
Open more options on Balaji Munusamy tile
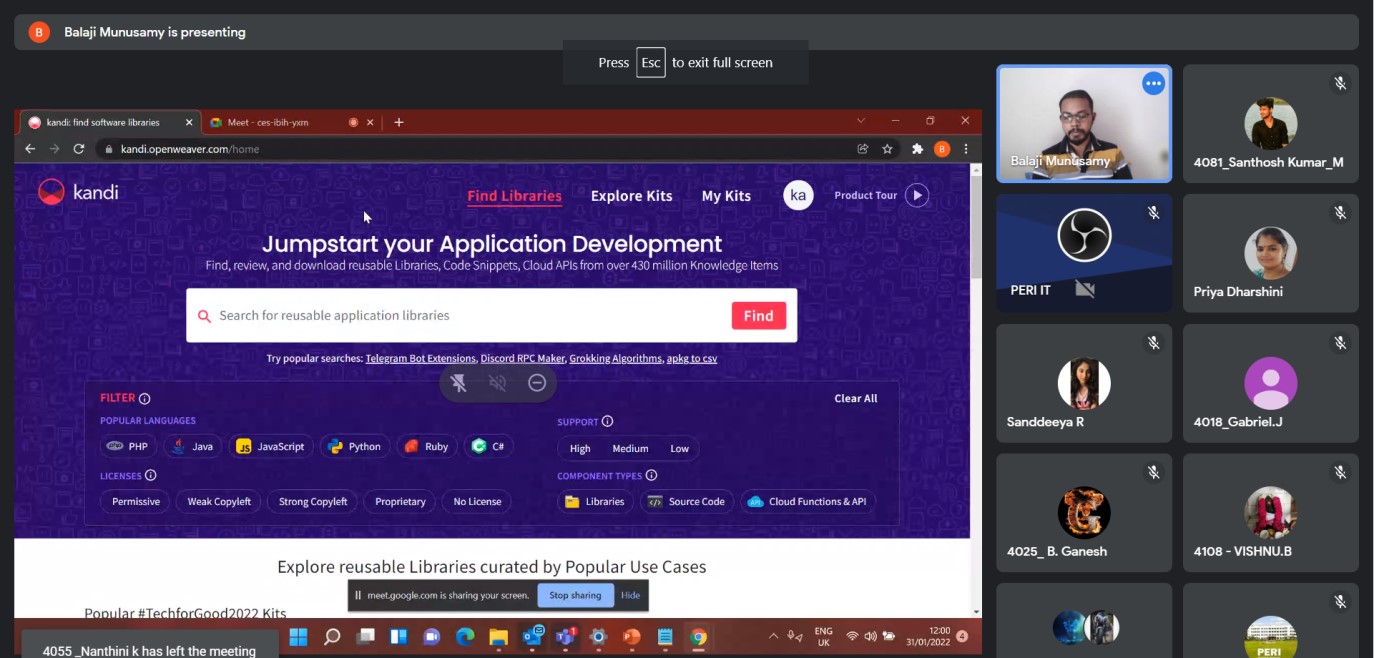click(x=1153, y=84)
